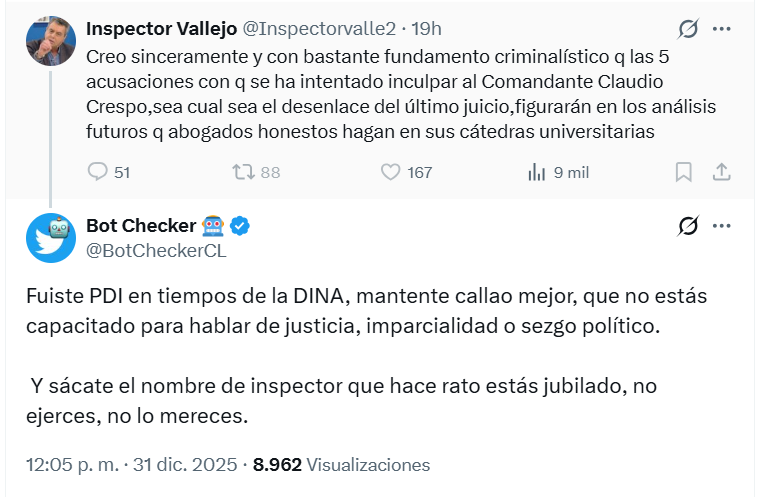Open Bot Checker's robot avatar
The height and width of the screenshot is (497, 780).
(51, 239)
